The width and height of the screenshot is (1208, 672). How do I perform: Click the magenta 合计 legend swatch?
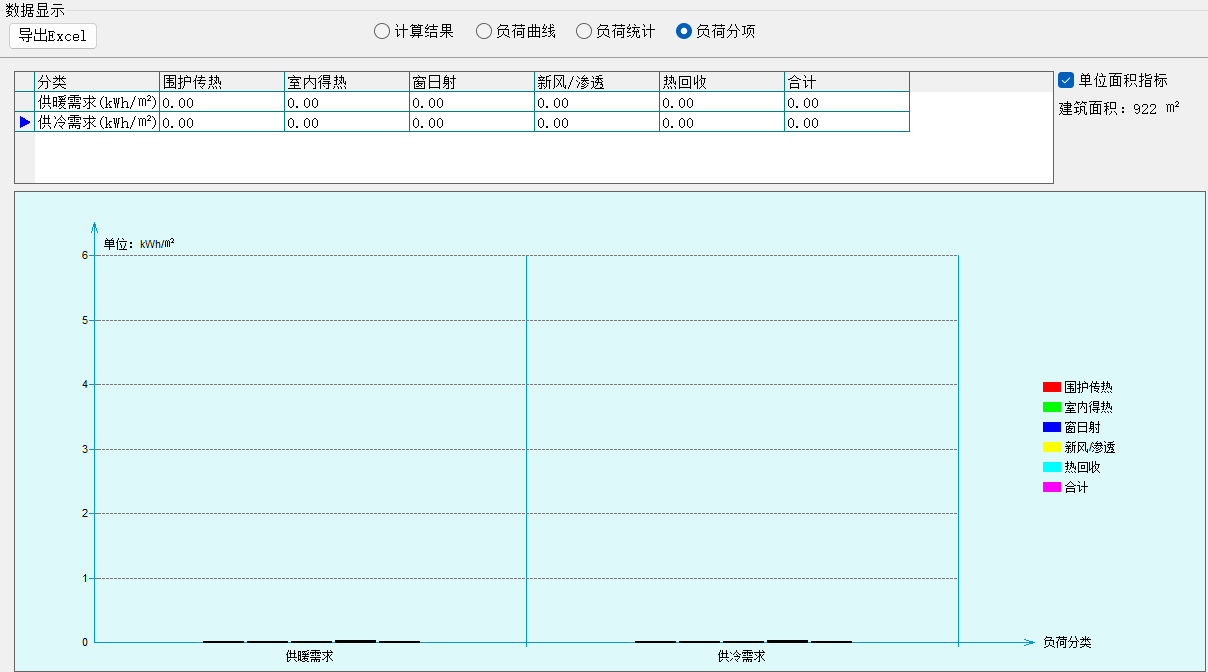tap(1051, 487)
